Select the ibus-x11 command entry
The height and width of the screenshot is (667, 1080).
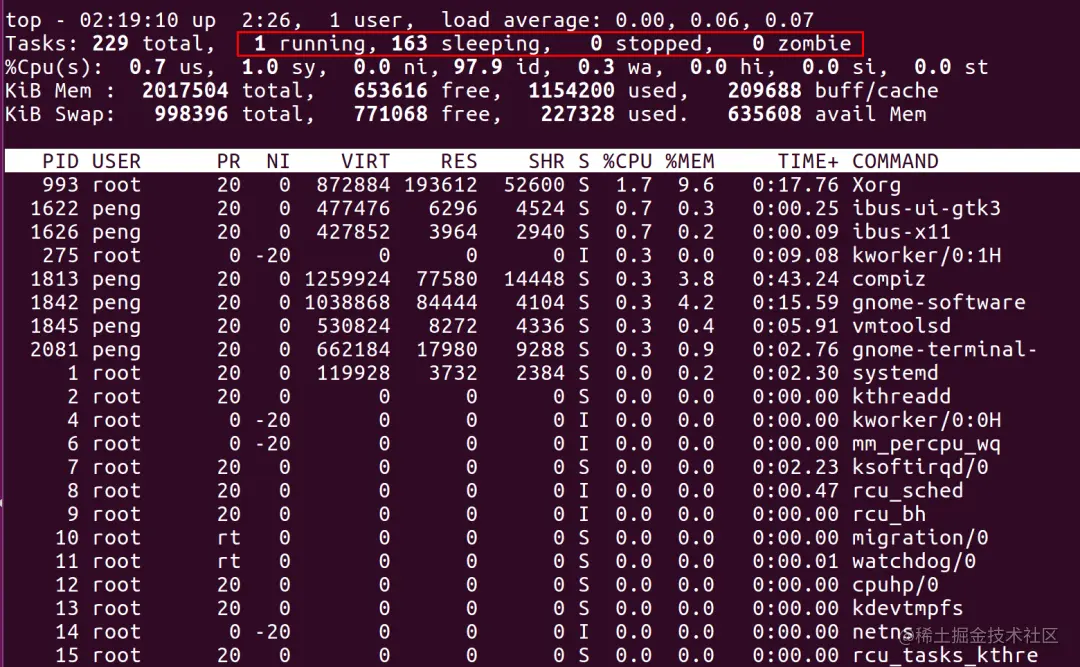point(901,232)
